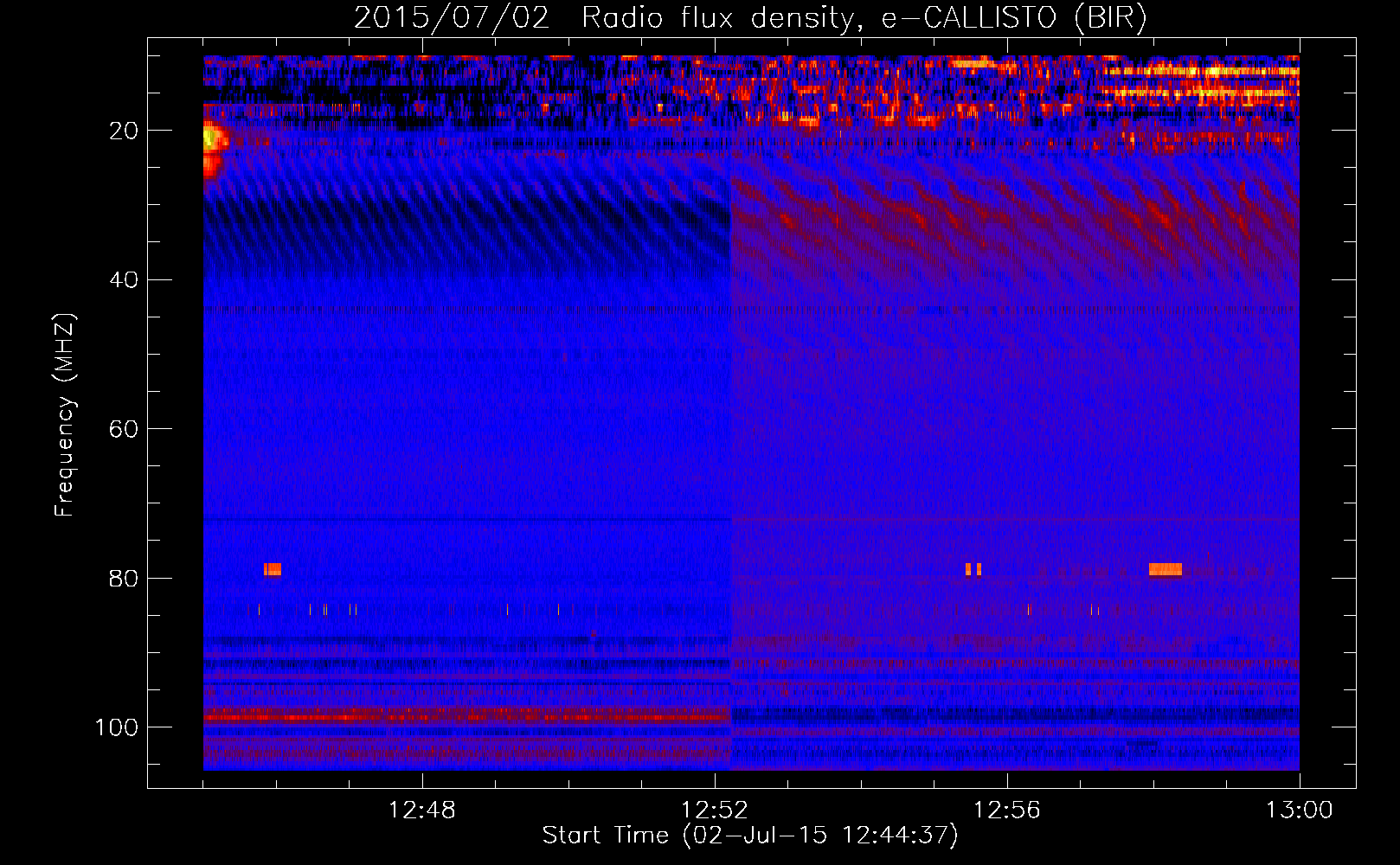Image resolution: width=1400 pixels, height=865 pixels.
Task: Click the small orange block below 12:46
Action: click(x=273, y=569)
